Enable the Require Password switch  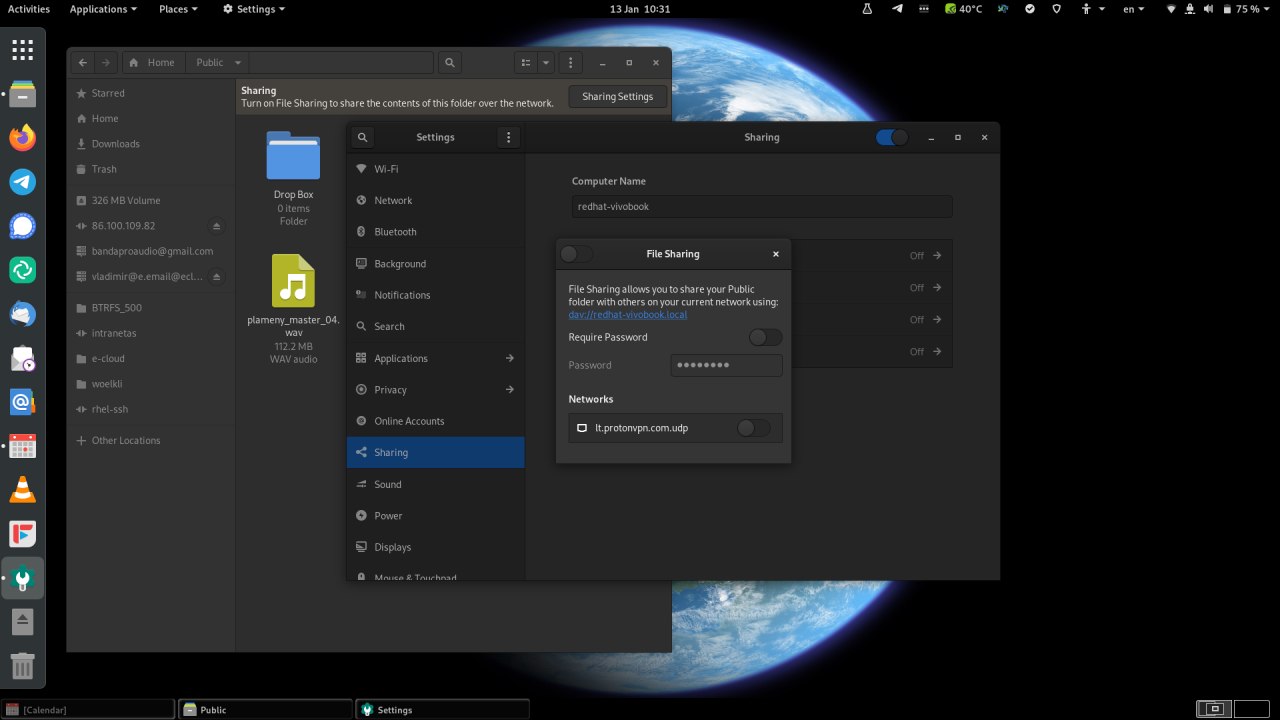766,337
